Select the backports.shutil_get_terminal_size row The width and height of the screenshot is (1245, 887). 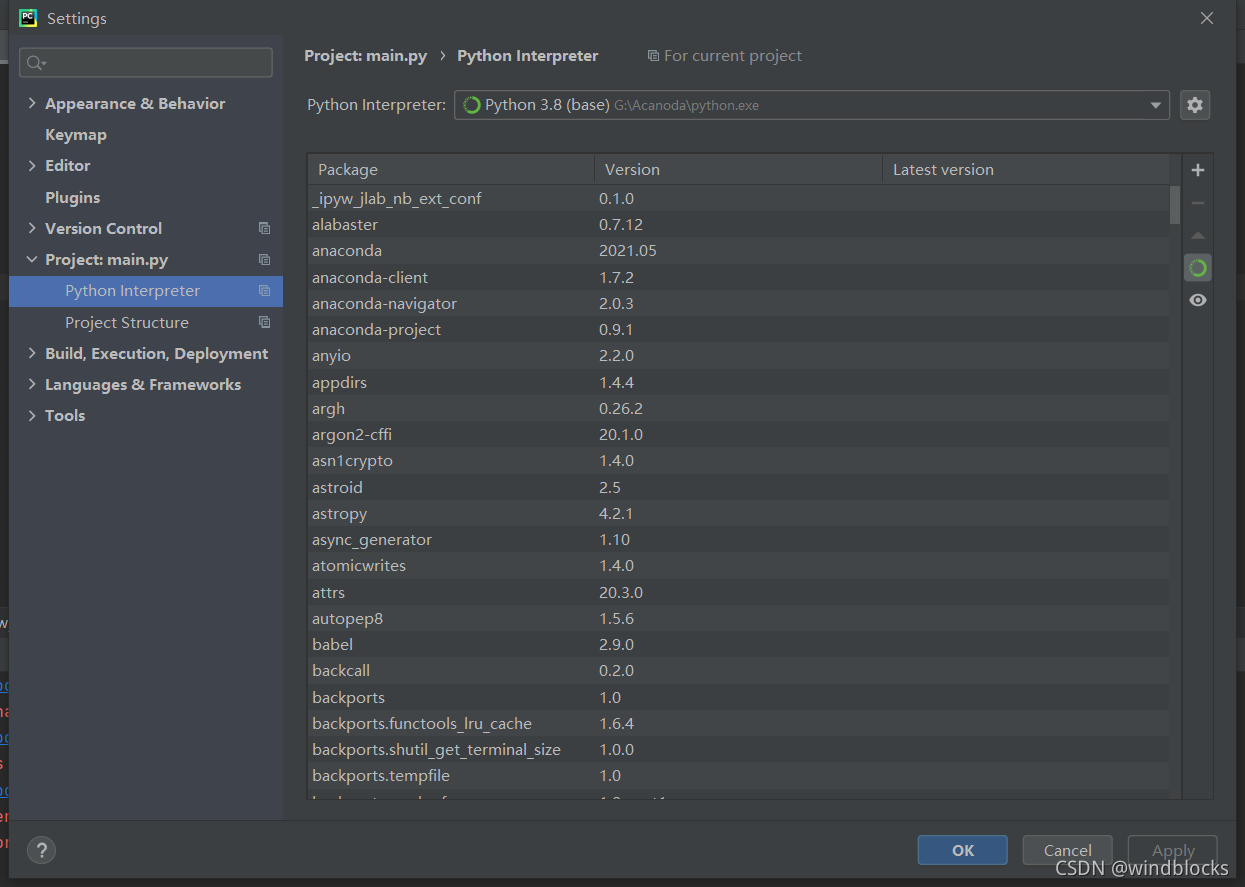pos(738,749)
